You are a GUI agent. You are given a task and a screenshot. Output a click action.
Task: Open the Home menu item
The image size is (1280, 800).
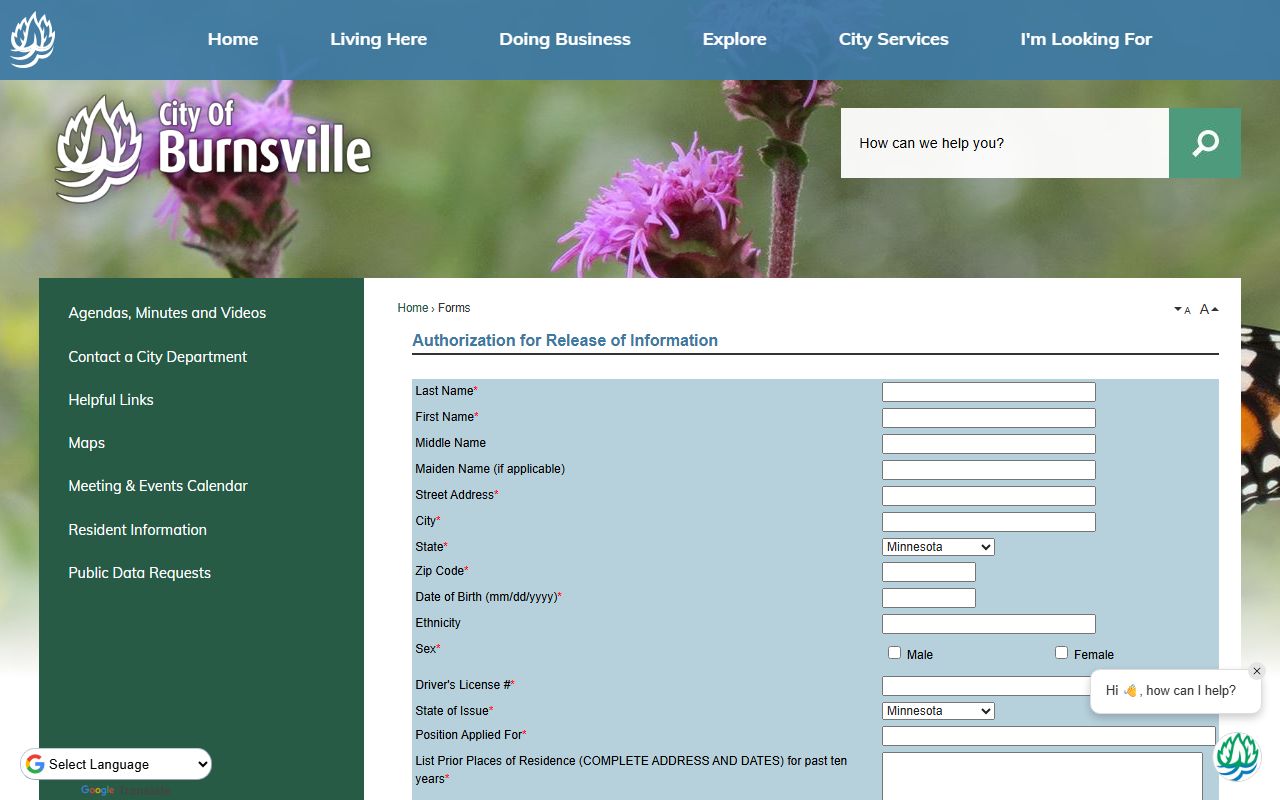[x=233, y=39]
